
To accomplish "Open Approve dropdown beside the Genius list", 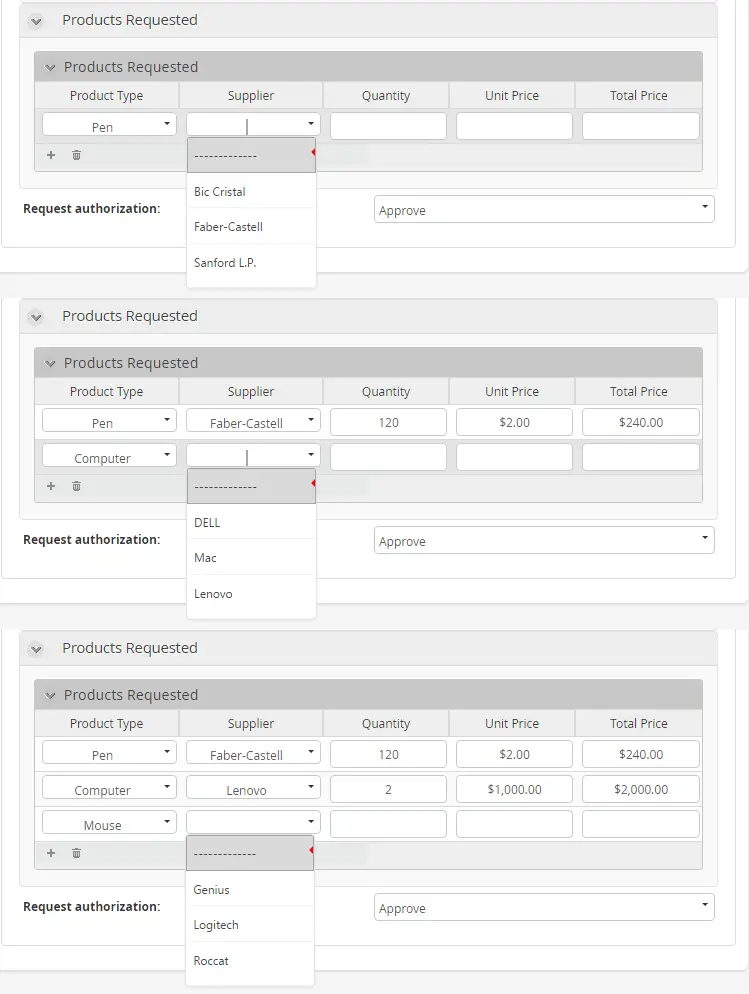I will tap(544, 908).
